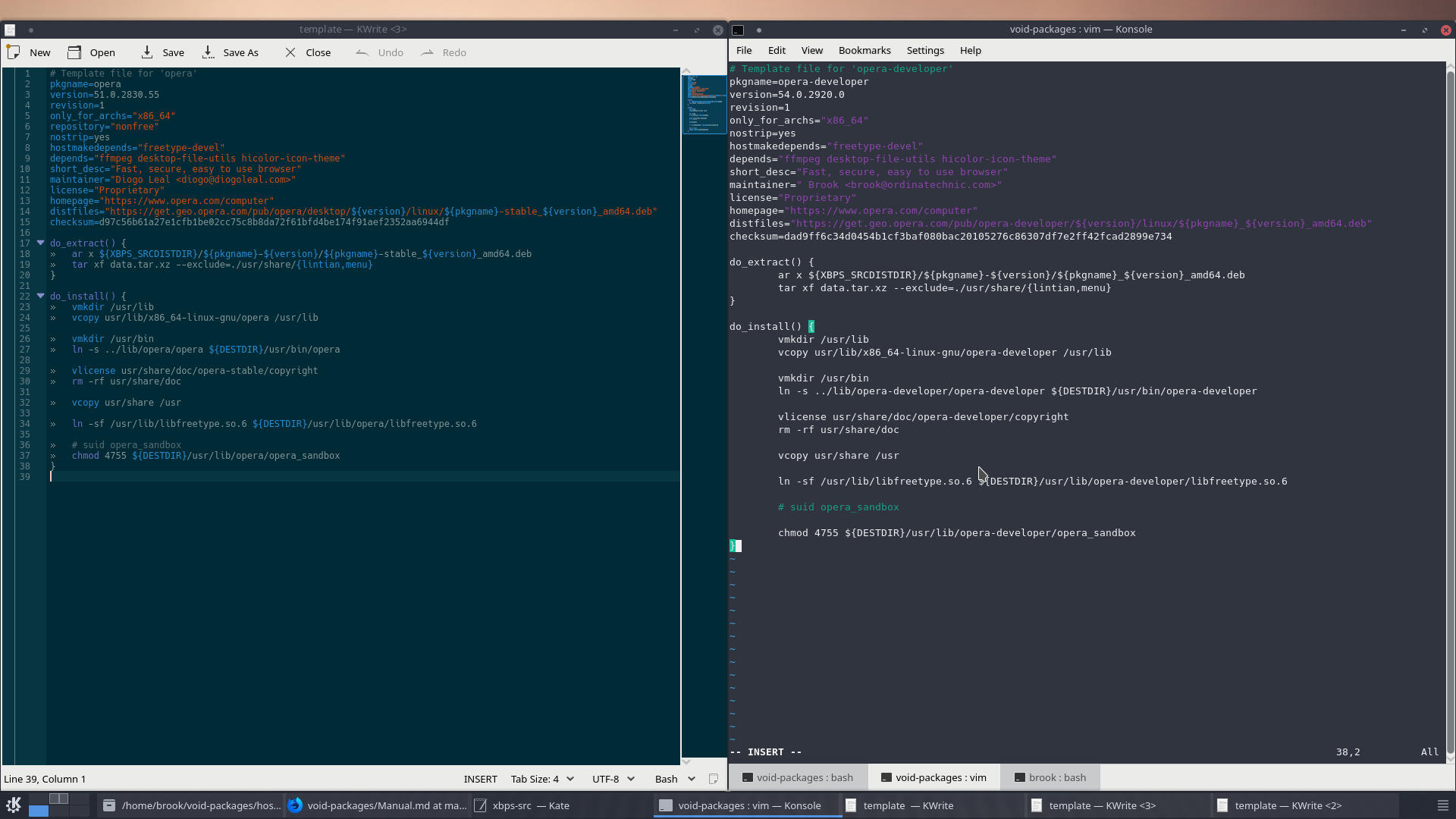The width and height of the screenshot is (1456, 819).
Task: Click version=54.0.2920.0 line in vim
Action: 787,95
